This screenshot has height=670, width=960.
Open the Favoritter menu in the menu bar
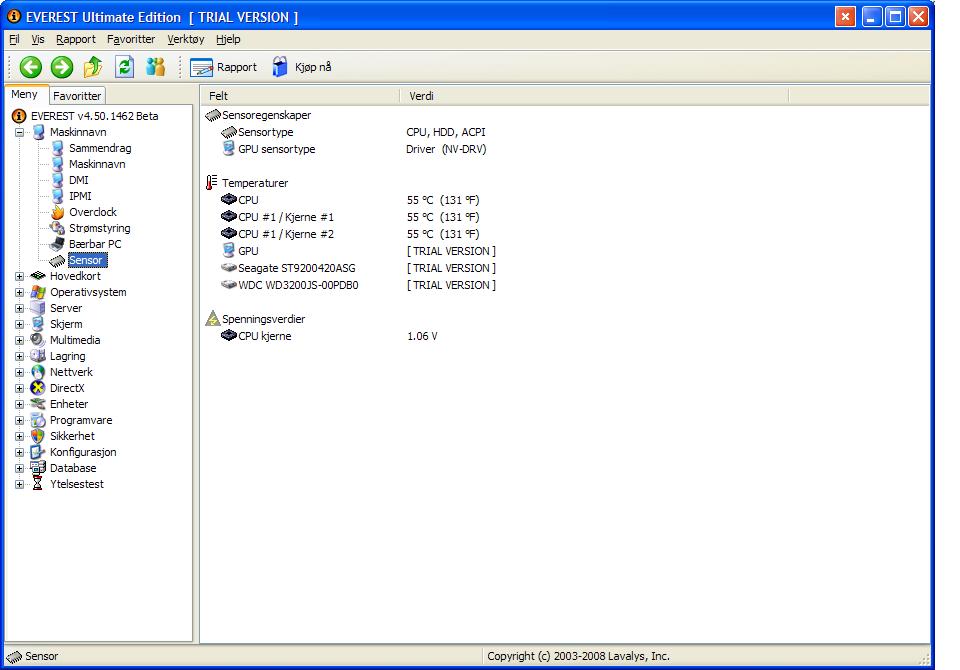click(131, 39)
